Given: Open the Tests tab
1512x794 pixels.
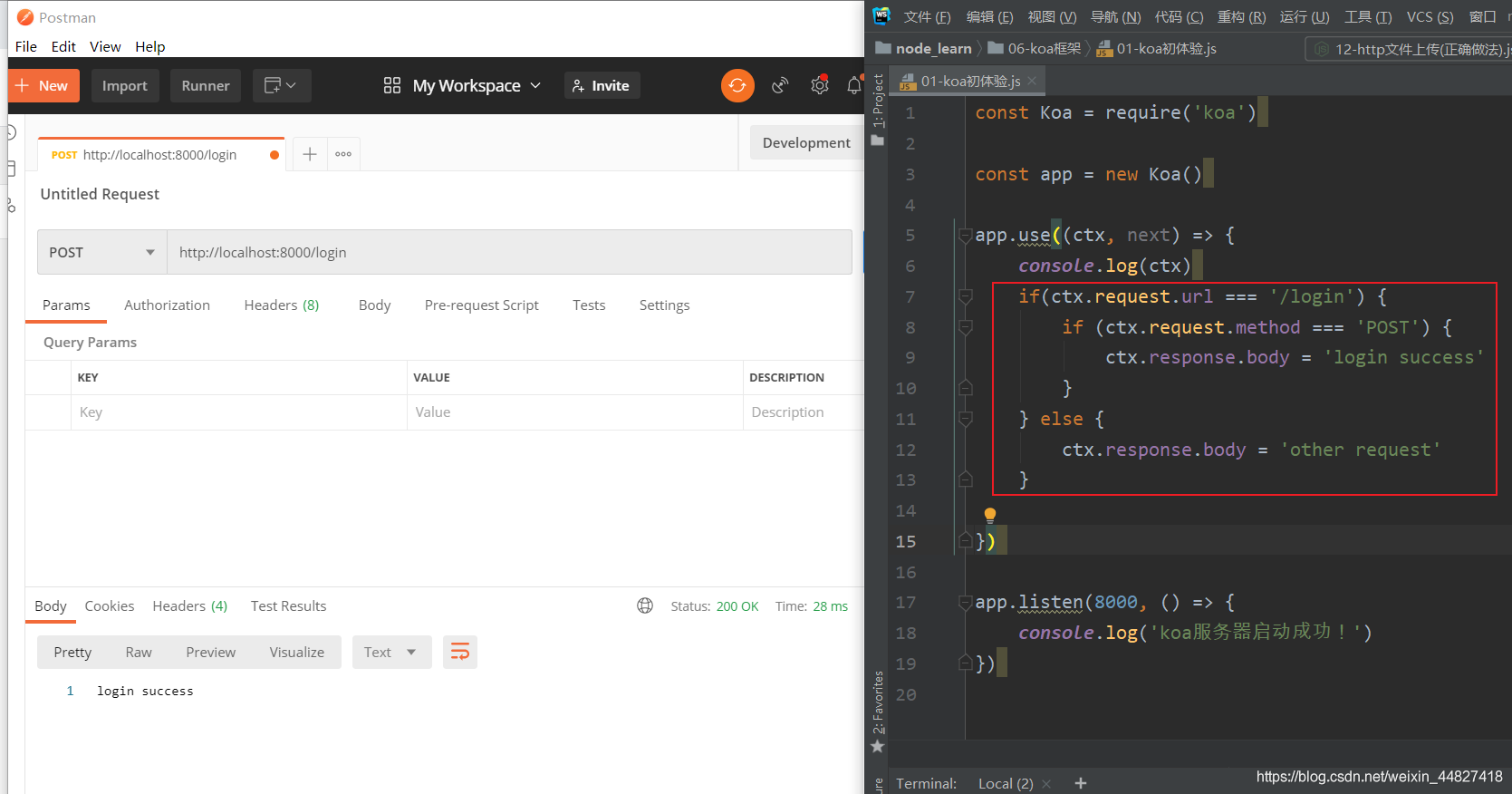Looking at the screenshot, I should coord(589,305).
